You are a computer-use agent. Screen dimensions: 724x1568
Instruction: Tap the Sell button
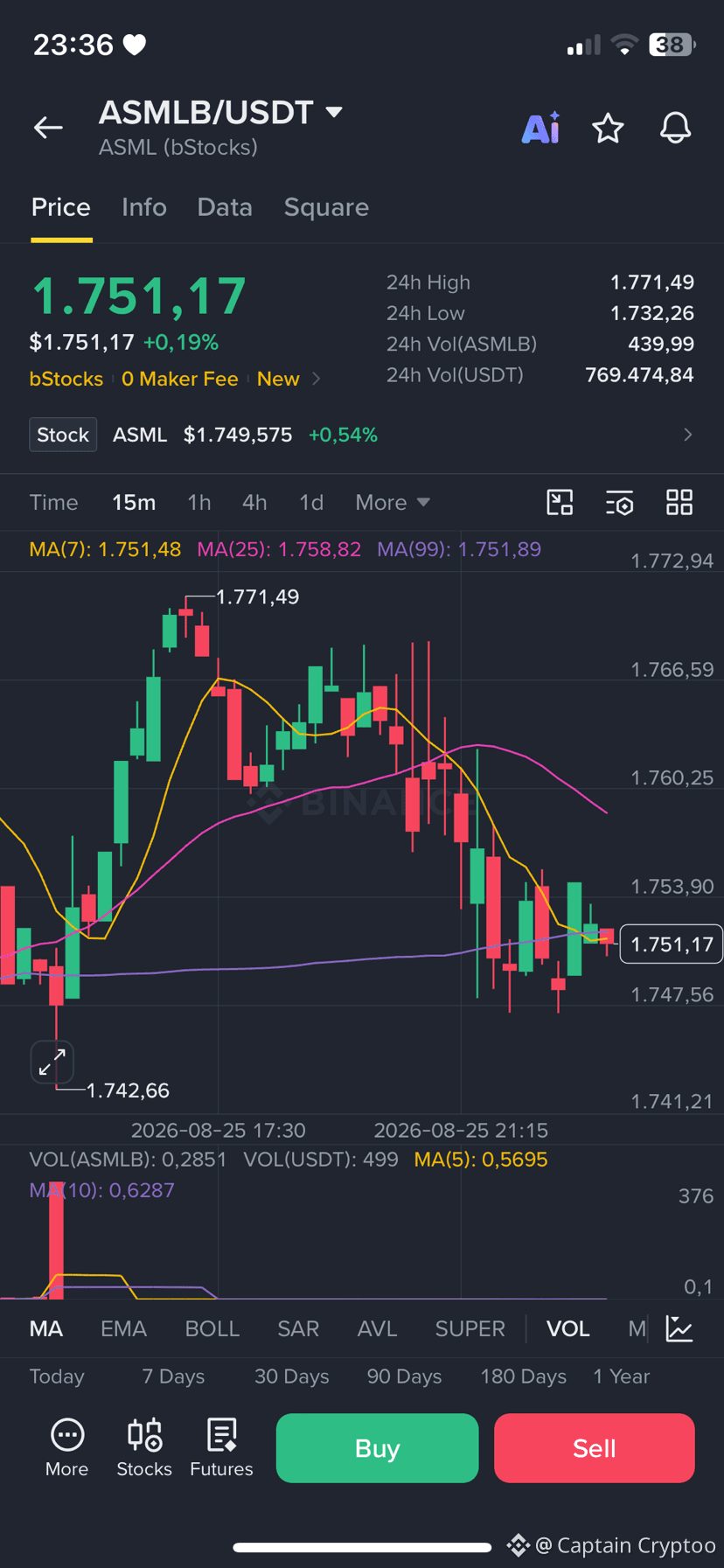tap(595, 1448)
